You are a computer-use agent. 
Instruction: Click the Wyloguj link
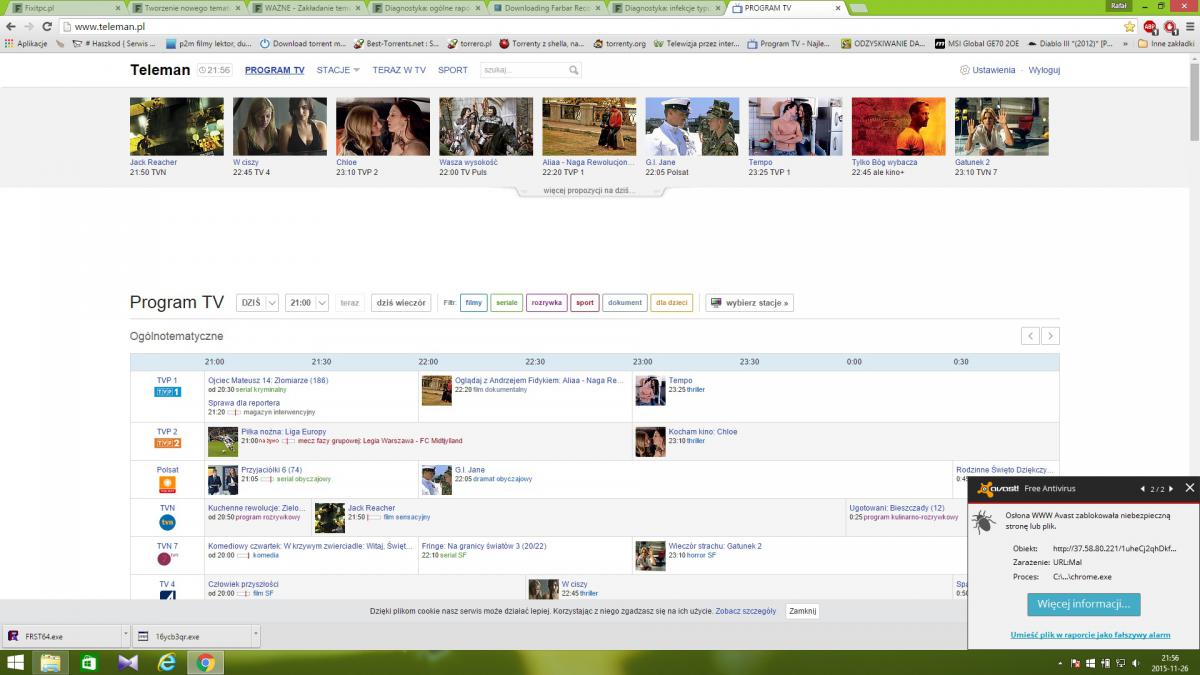(1044, 70)
